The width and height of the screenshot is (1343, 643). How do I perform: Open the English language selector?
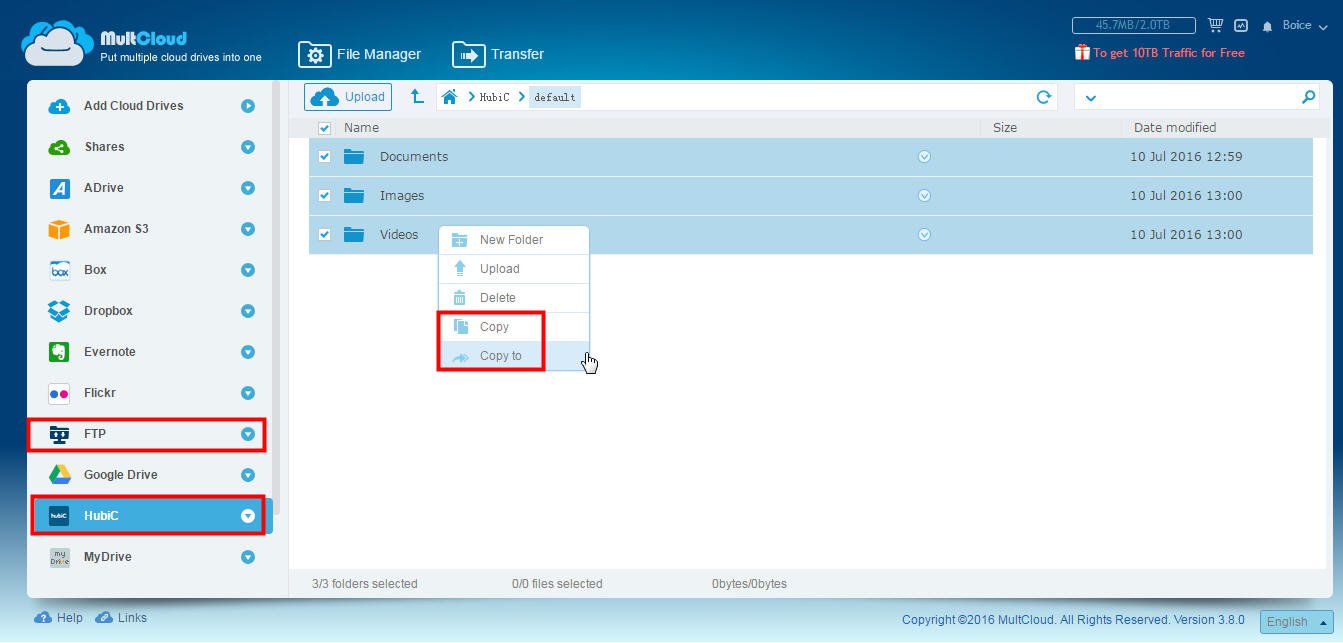click(x=1297, y=621)
